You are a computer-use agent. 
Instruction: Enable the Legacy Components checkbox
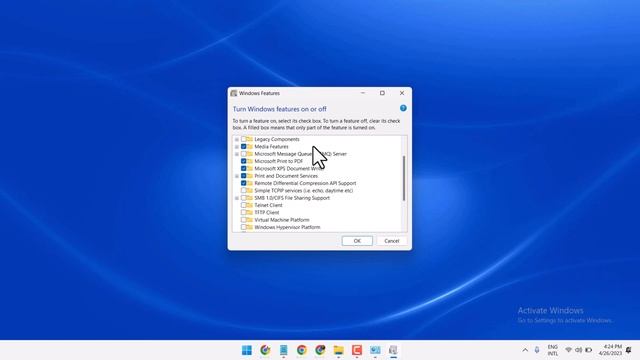click(x=243, y=139)
